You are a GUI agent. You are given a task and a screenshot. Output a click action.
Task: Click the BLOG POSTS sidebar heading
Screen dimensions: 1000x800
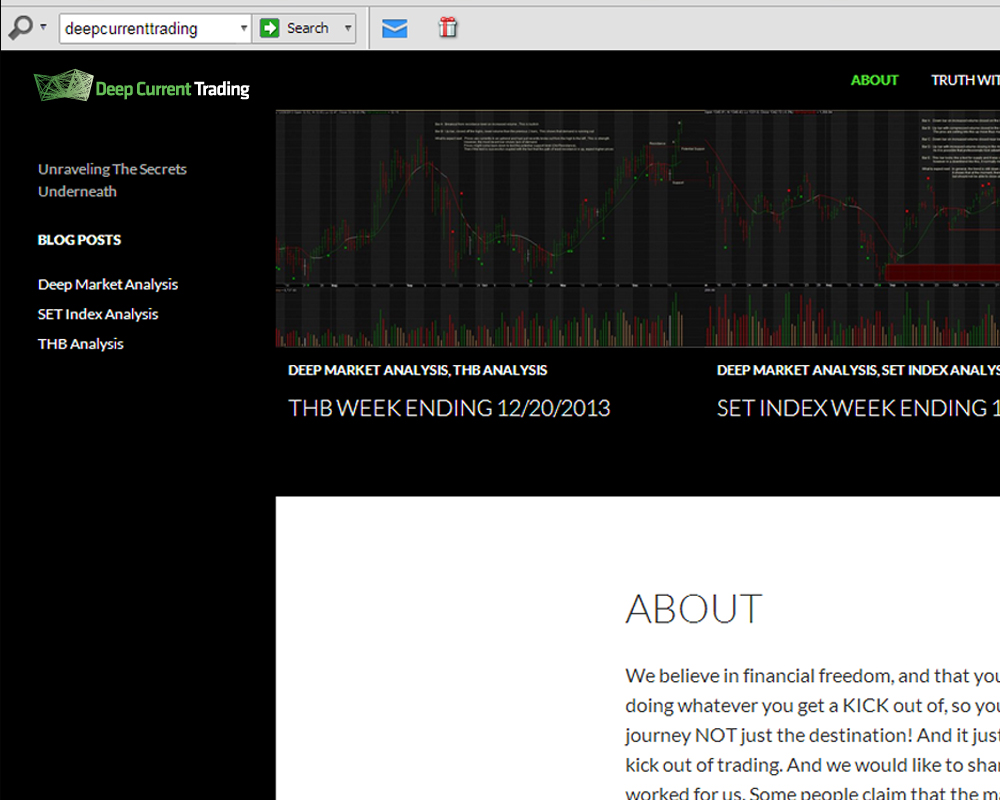(79, 240)
